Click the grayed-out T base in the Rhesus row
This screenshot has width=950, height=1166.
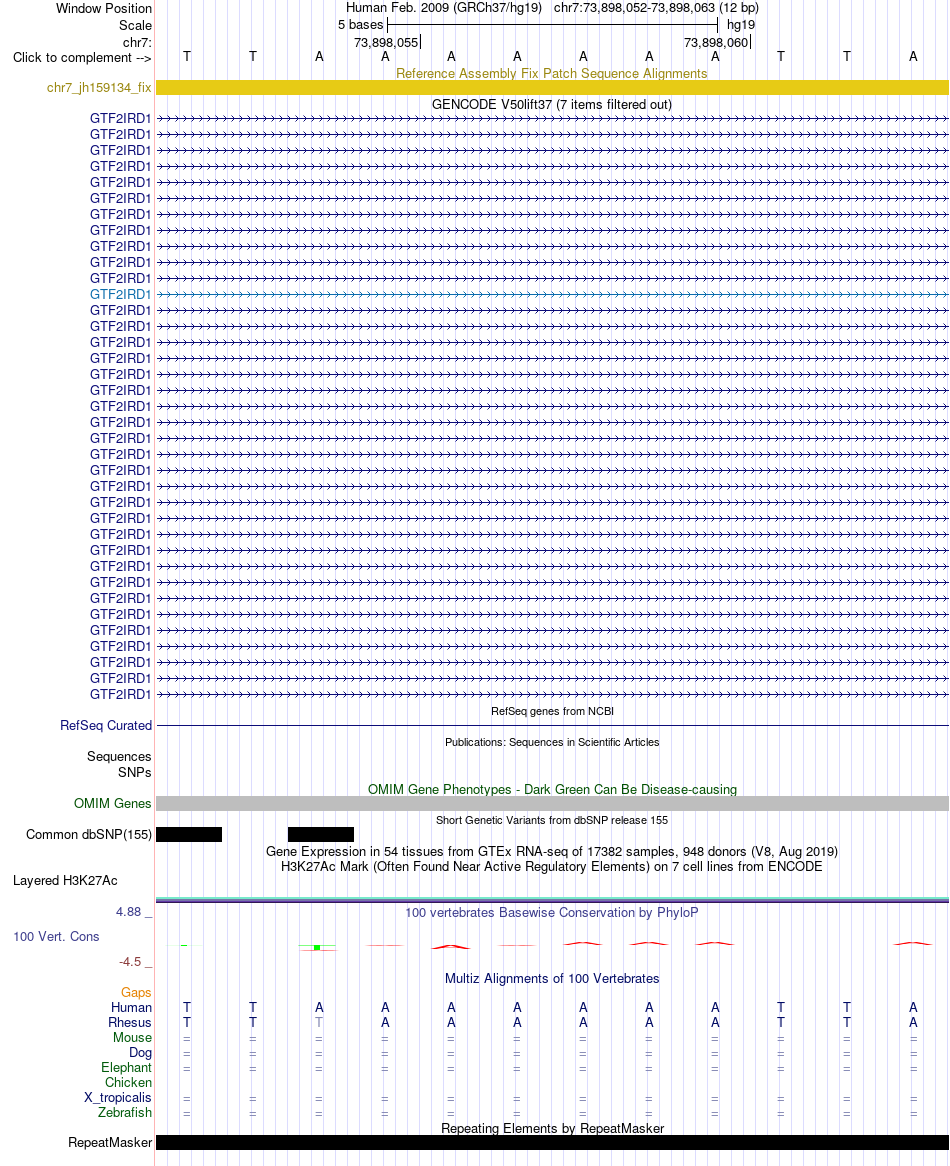click(319, 1023)
